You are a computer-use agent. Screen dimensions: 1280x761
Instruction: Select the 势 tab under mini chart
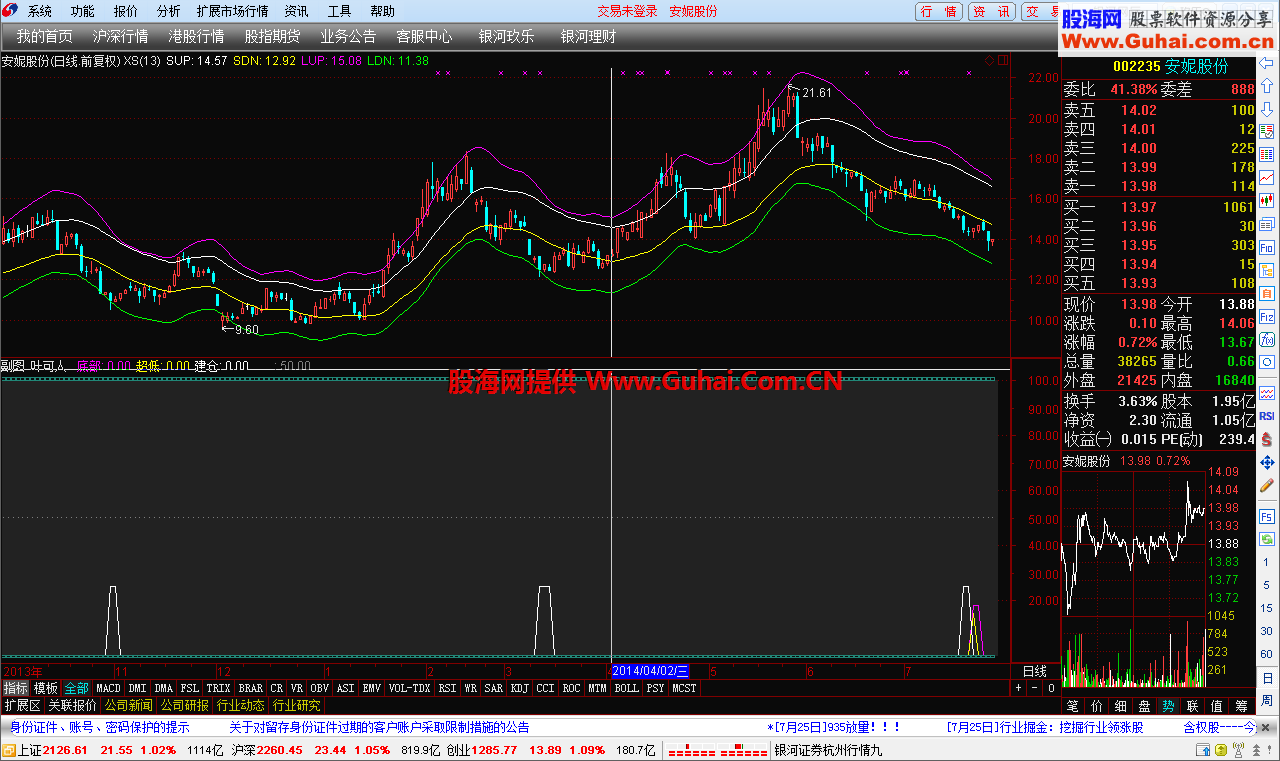[x=1167, y=705]
